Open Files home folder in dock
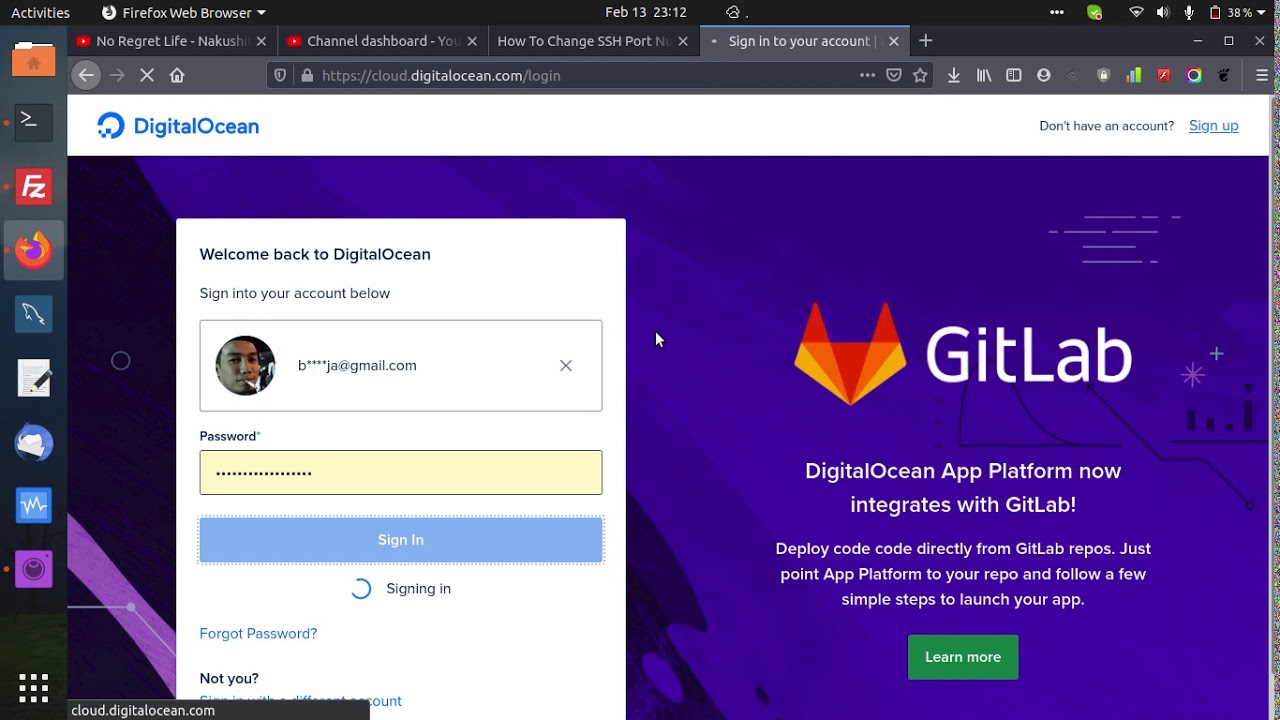The width and height of the screenshot is (1280, 720). tap(34, 58)
